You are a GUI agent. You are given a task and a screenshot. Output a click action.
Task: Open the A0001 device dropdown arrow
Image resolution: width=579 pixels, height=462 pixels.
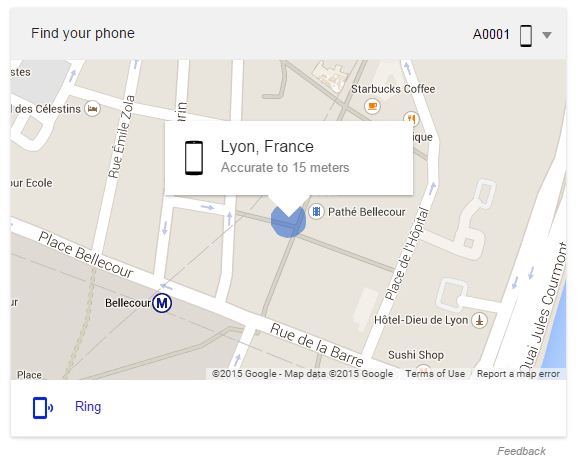[x=547, y=35]
